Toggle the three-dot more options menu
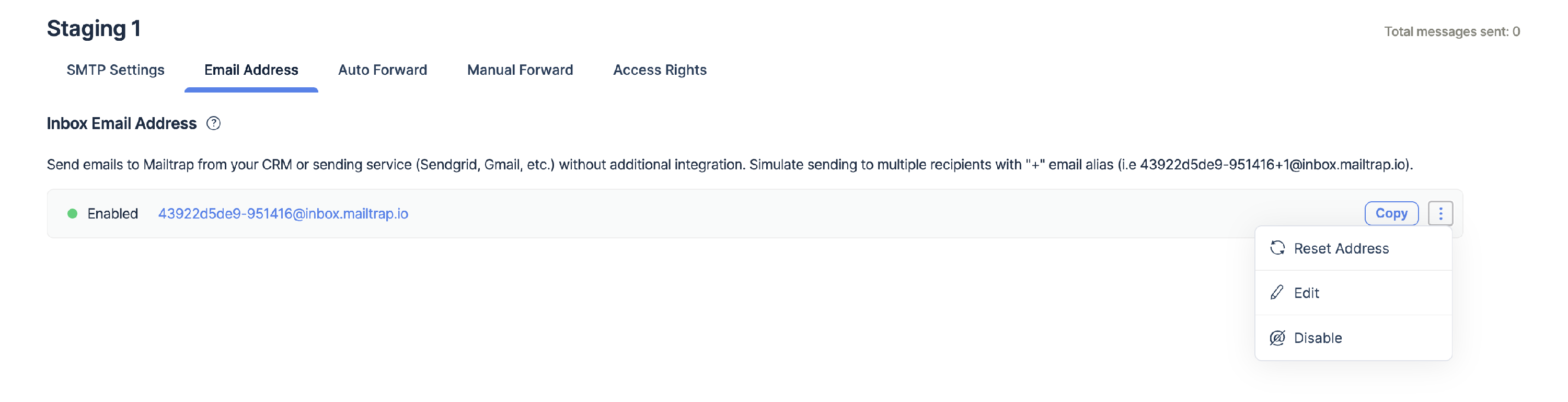The height and width of the screenshot is (402, 1568). click(1440, 214)
